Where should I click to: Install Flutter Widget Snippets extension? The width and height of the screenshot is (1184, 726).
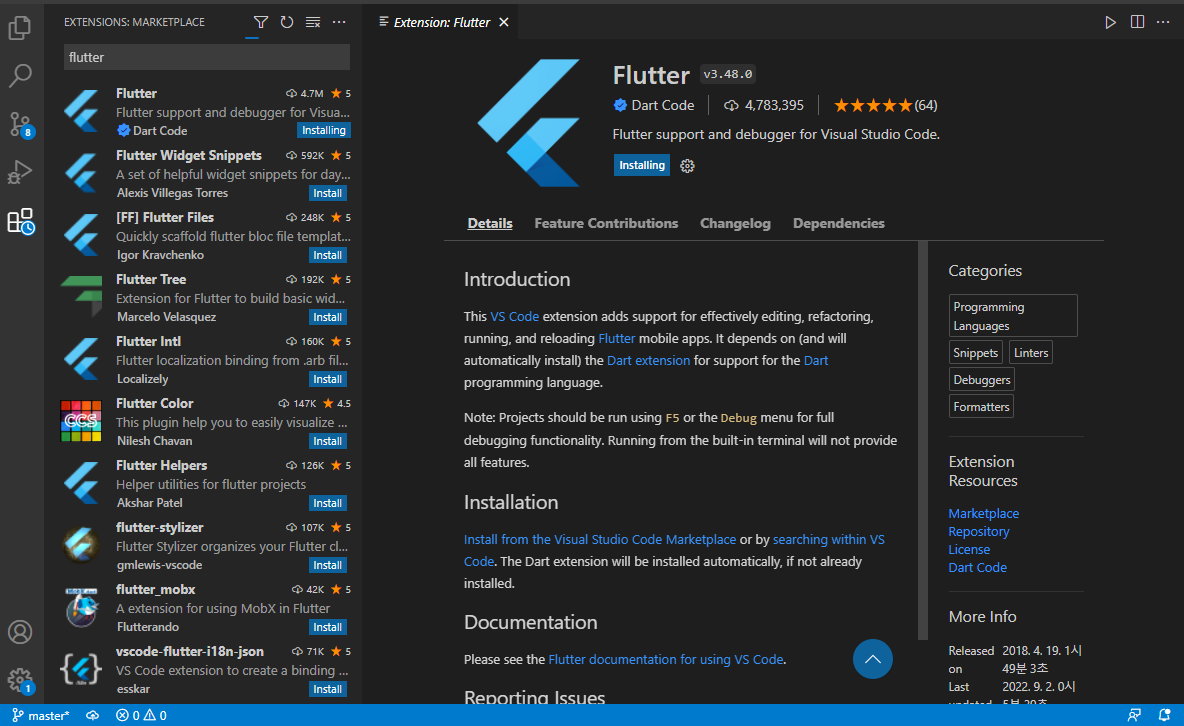click(x=328, y=193)
